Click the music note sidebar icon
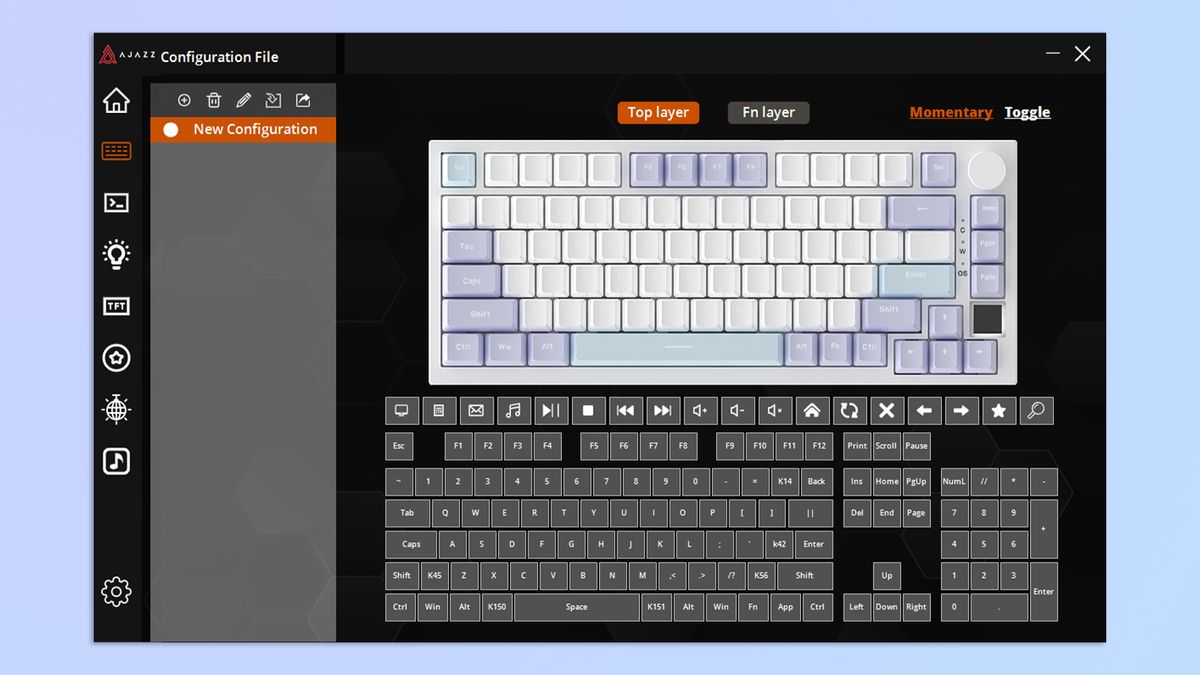The height and width of the screenshot is (675, 1200). point(115,461)
